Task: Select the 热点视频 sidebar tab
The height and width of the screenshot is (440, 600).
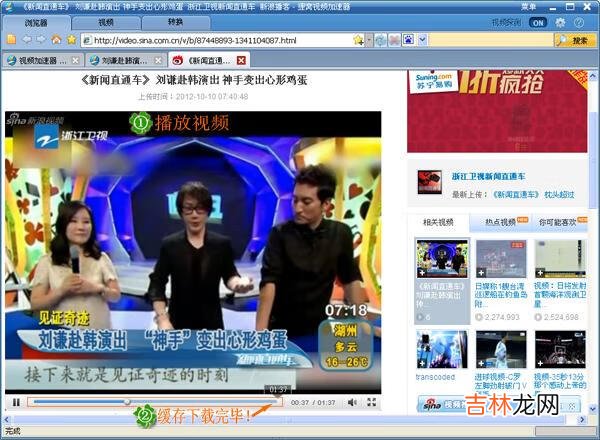Action: click(x=500, y=222)
